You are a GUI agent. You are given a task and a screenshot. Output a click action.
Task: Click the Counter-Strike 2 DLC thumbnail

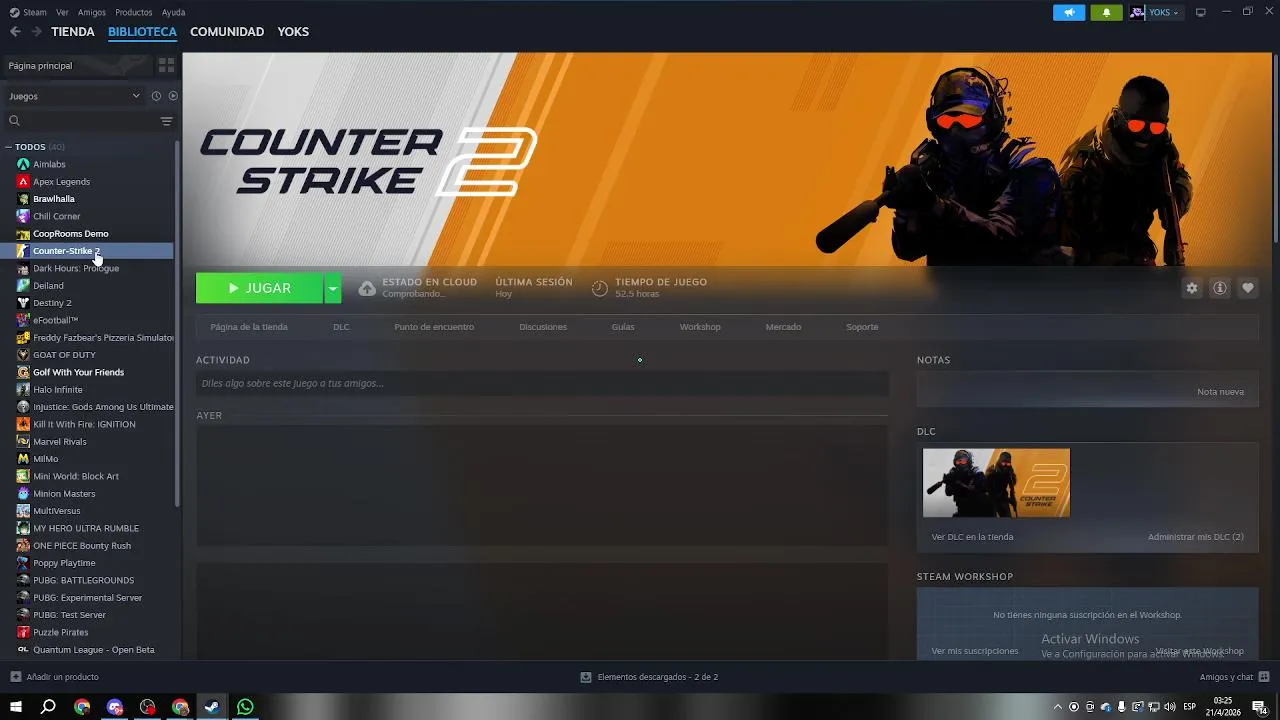click(996, 483)
